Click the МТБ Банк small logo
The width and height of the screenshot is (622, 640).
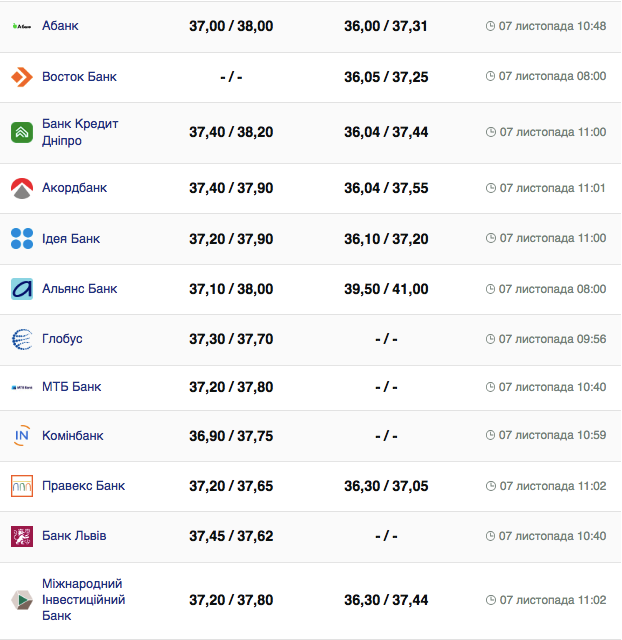pyautogui.click(x=22, y=387)
